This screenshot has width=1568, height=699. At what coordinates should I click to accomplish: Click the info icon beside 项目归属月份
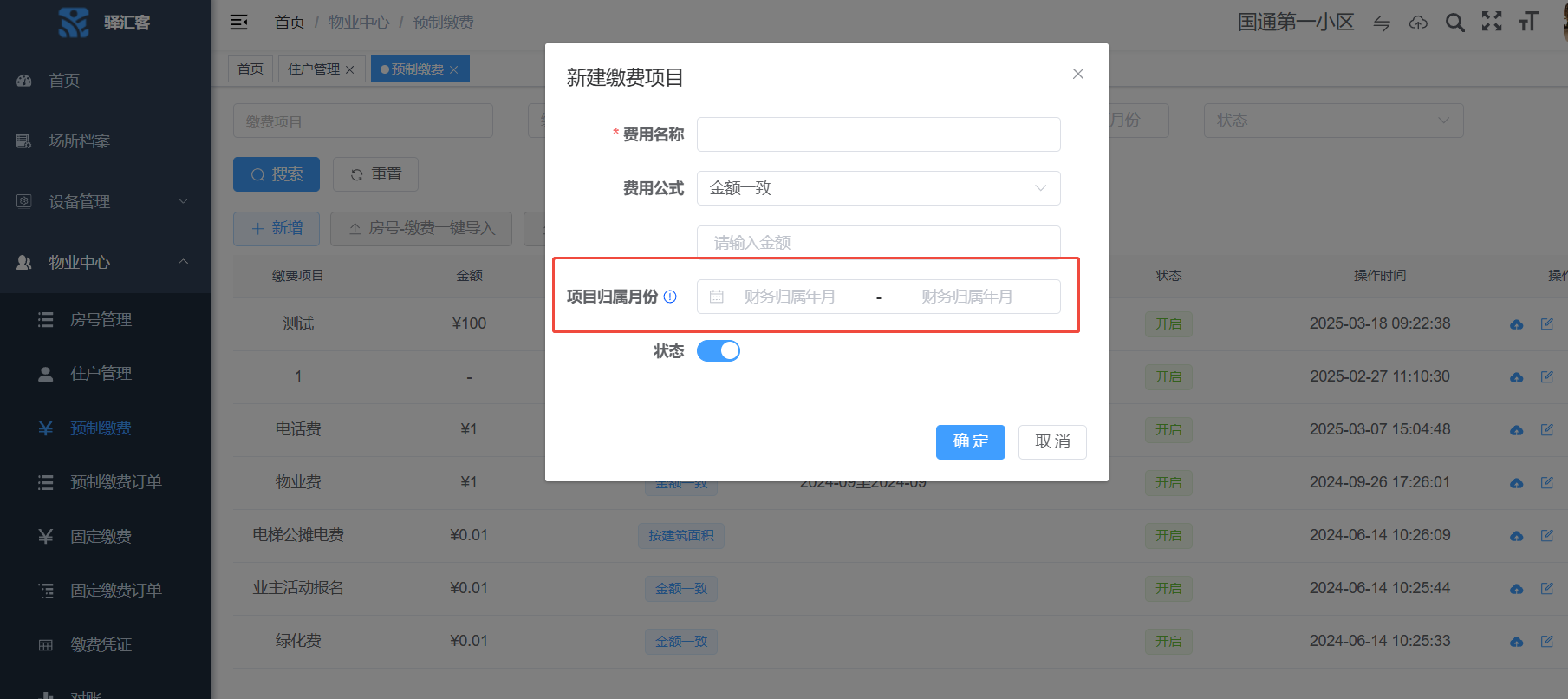click(670, 297)
